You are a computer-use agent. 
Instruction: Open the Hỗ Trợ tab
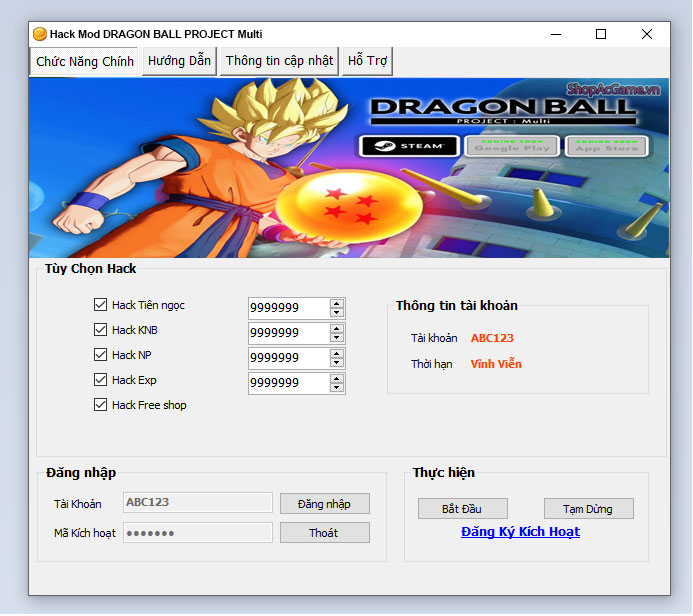point(367,61)
